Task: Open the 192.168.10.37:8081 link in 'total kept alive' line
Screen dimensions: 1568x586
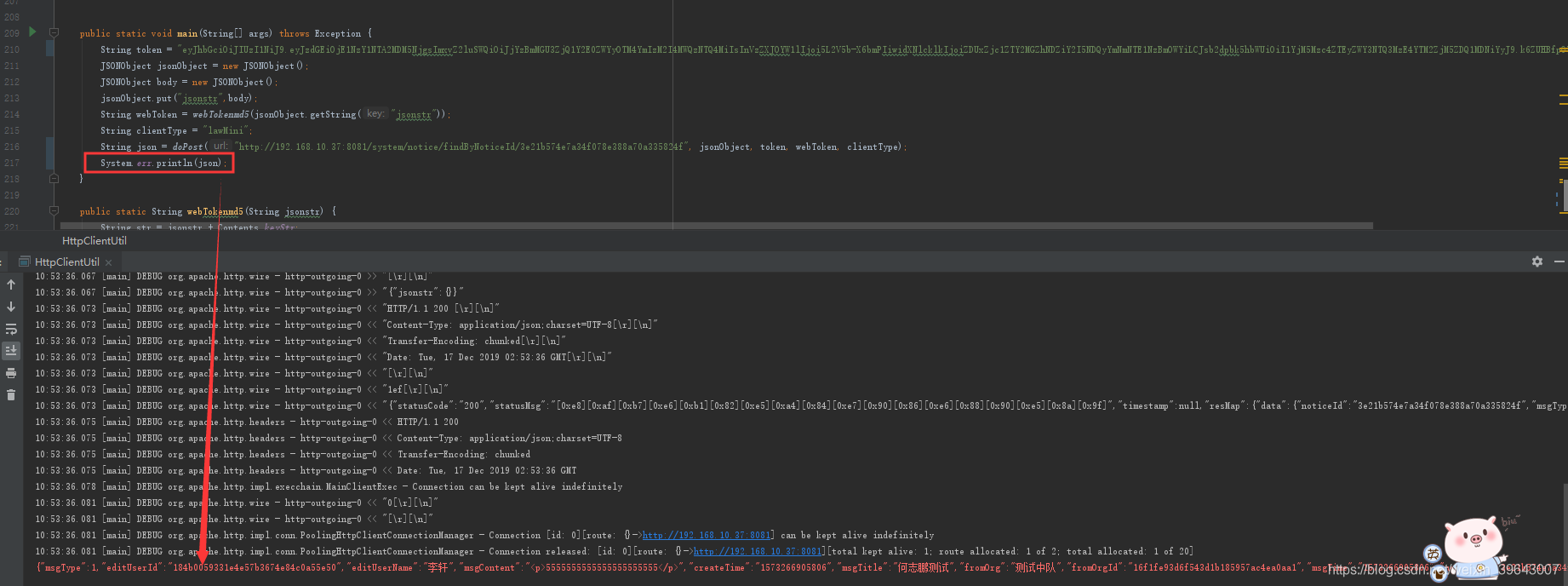Action: point(759,551)
